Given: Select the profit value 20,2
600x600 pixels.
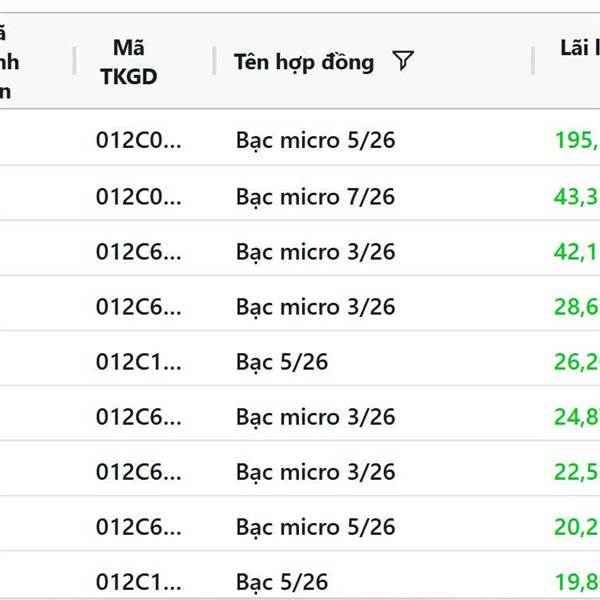Looking at the screenshot, I should tap(576, 527).
